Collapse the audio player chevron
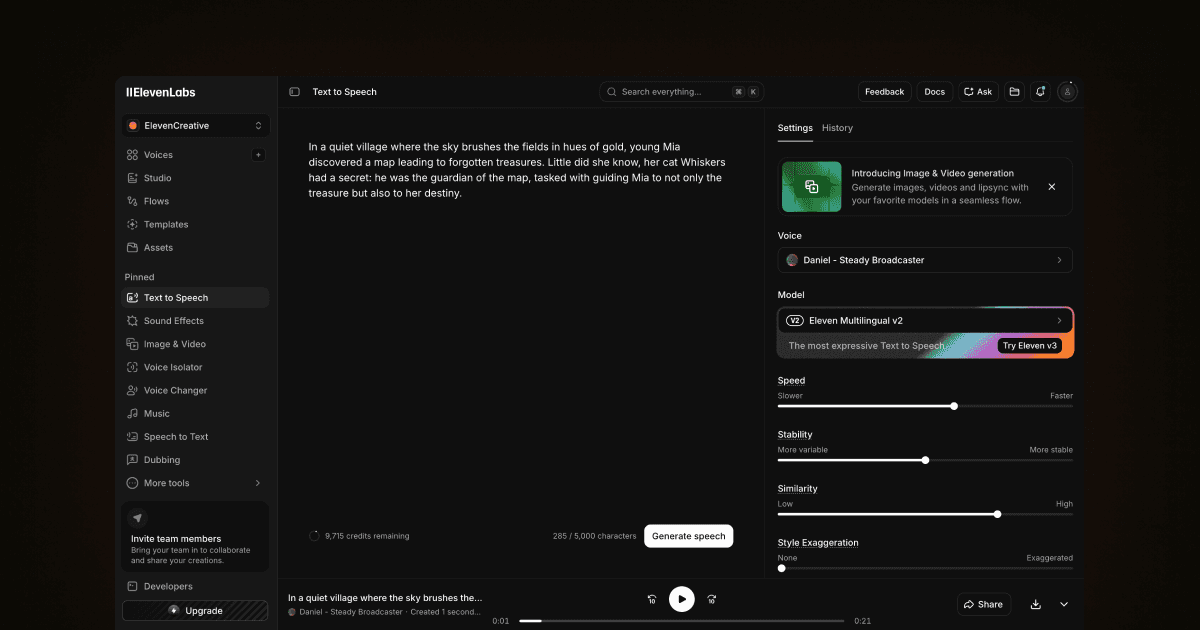 click(1064, 604)
